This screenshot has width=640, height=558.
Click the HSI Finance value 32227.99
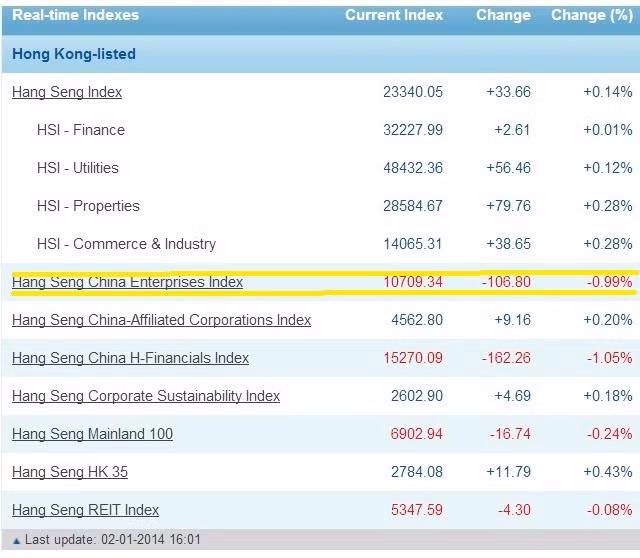[x=413, y=130]
